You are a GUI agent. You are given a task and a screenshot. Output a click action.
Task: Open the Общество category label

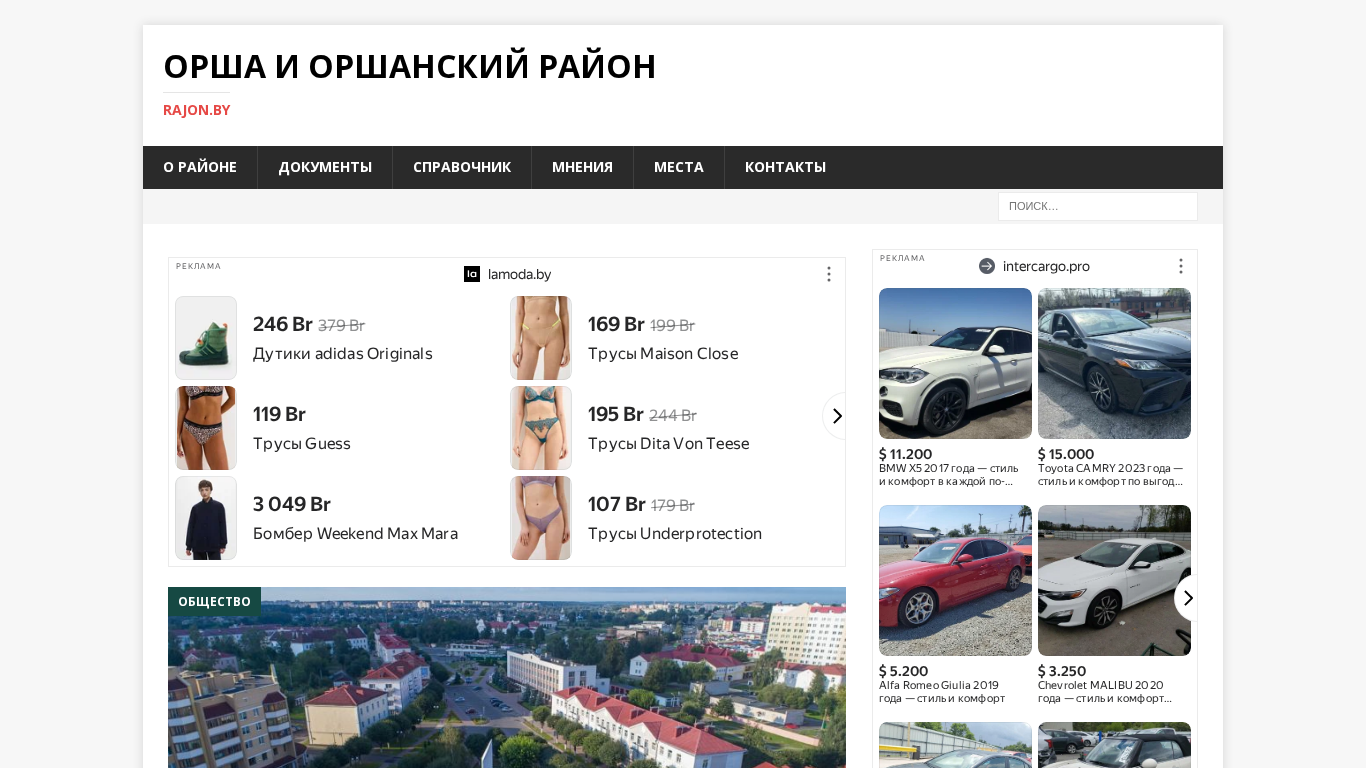[x=214, y=601]
